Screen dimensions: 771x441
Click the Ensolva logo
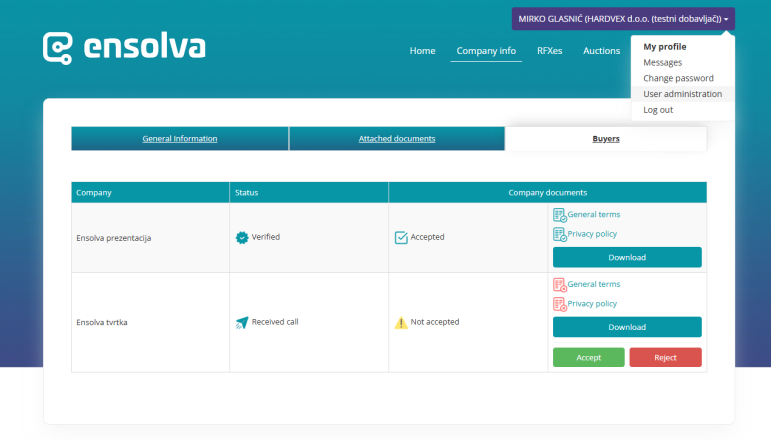124,48
